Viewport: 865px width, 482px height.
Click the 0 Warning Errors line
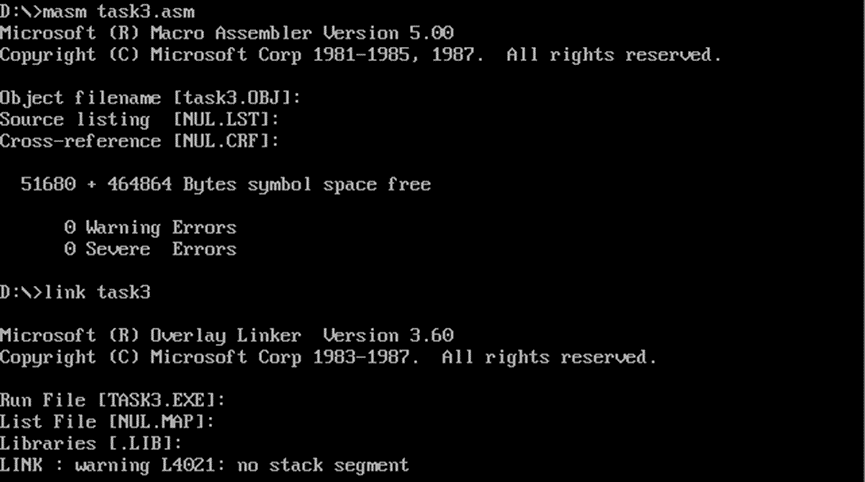(150, 227)
